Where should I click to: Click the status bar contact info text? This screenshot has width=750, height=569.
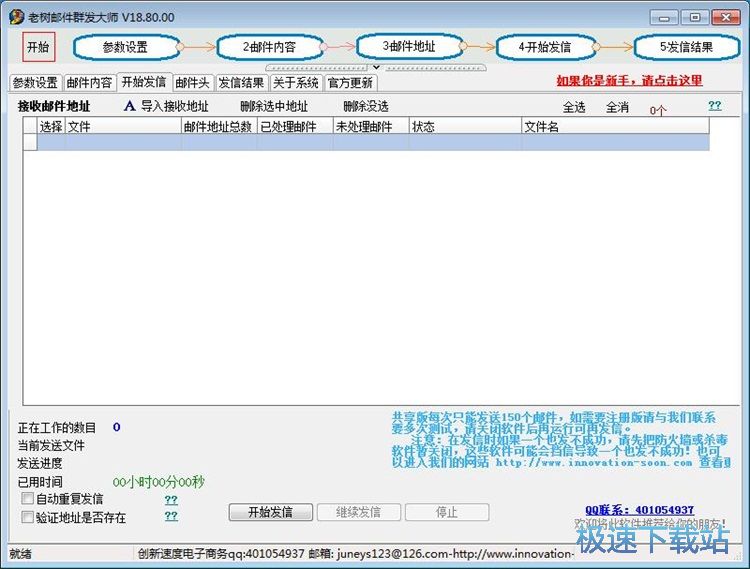click(355, 554)
